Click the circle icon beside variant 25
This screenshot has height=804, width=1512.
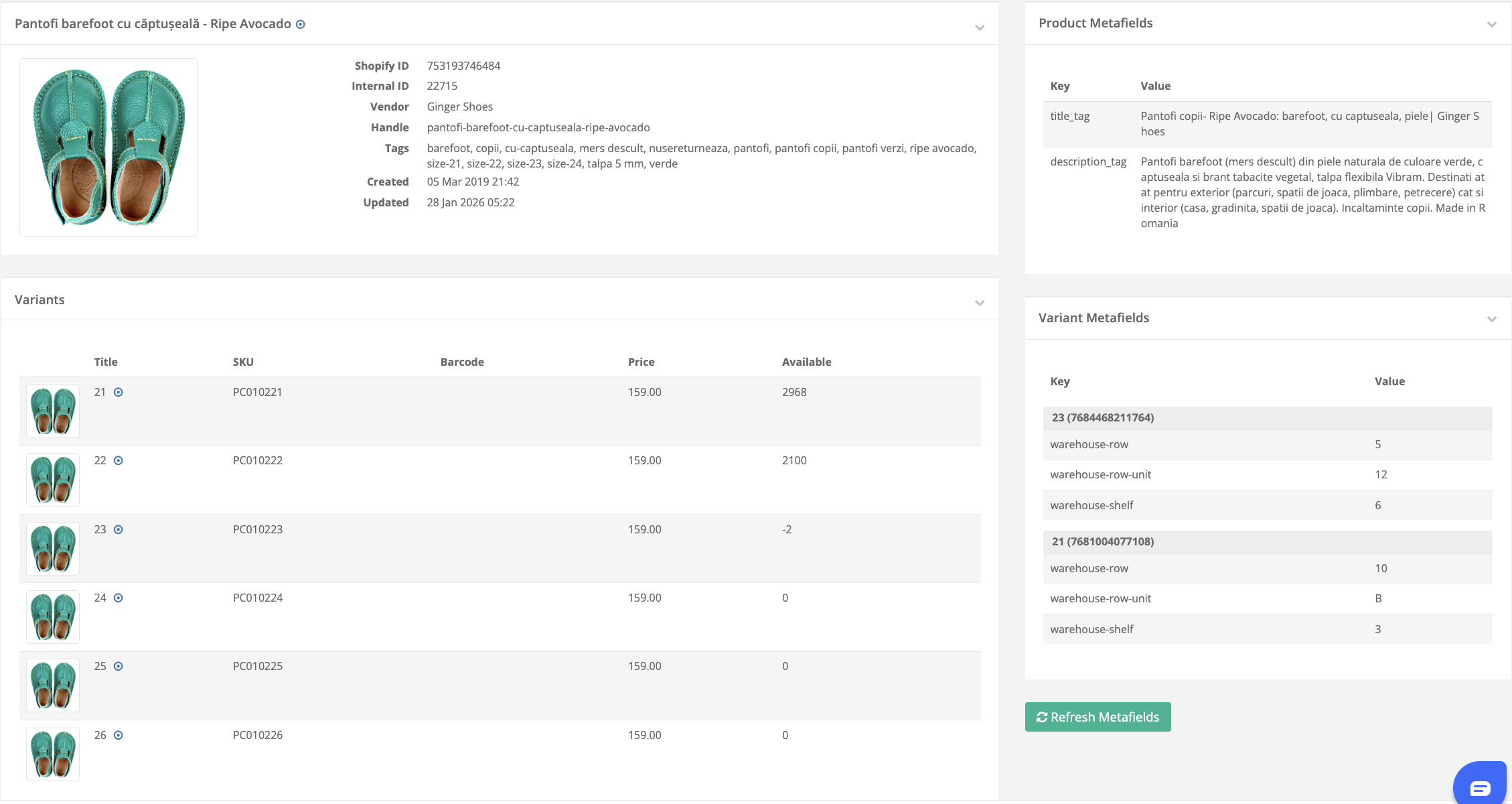(119, 667)
